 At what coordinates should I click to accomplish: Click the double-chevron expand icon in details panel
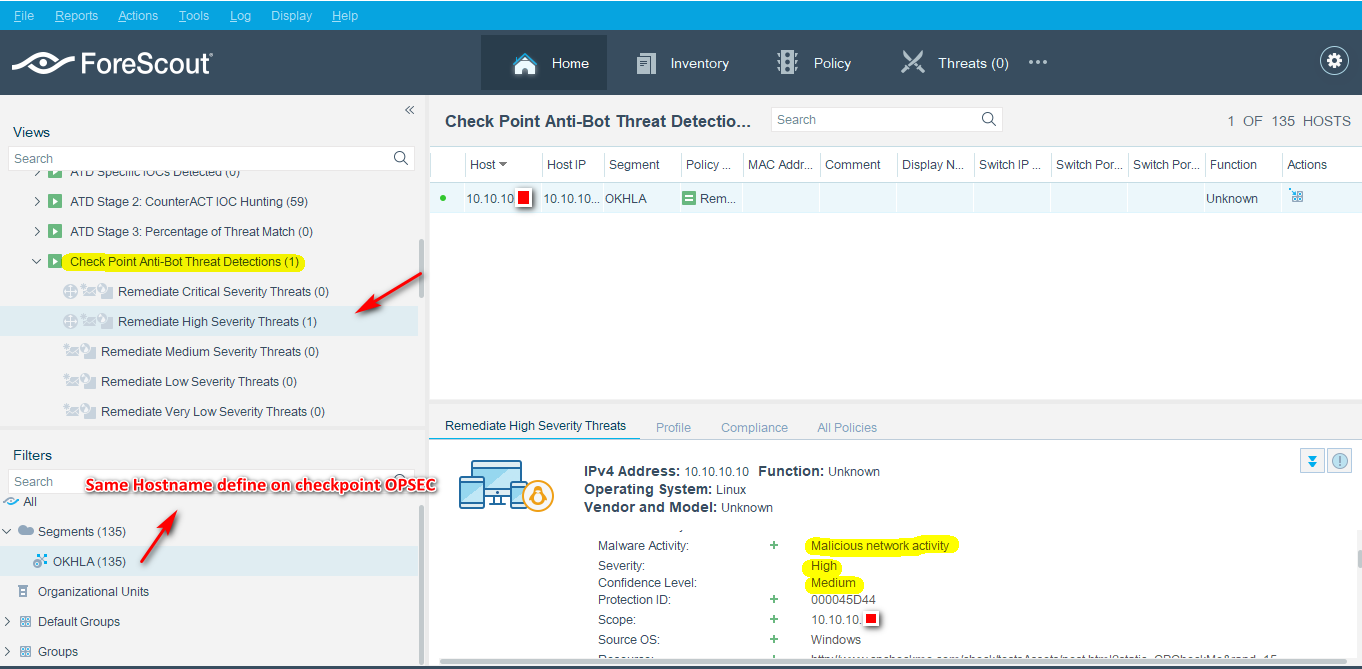click(x=1311, y=460)
